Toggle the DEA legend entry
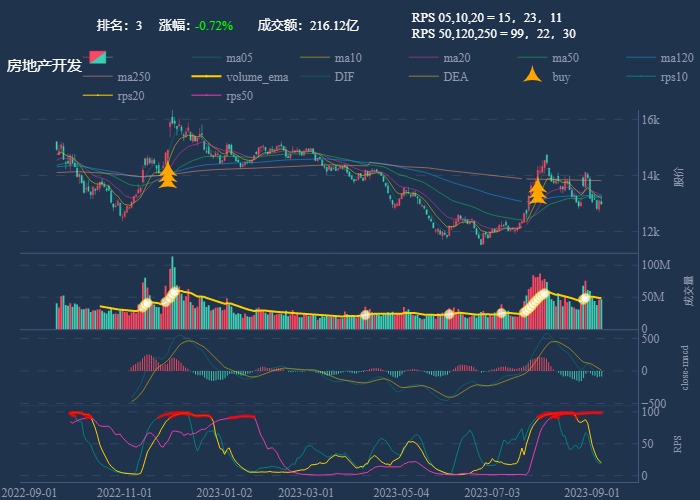 tap(424, 77)
